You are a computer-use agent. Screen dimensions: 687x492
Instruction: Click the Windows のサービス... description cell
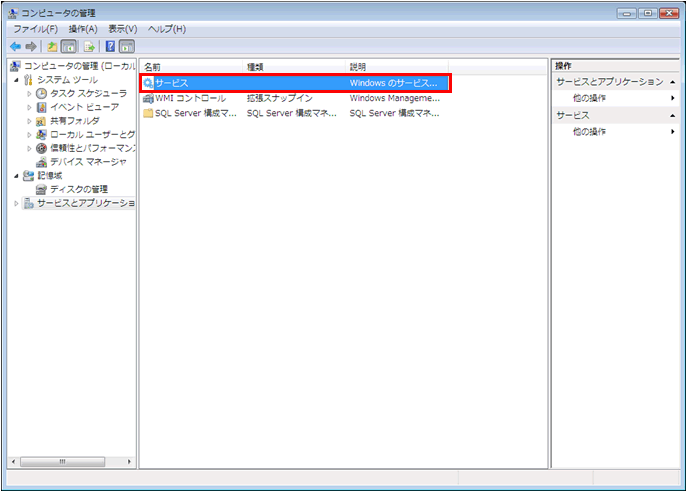click(x=393, y=83)
